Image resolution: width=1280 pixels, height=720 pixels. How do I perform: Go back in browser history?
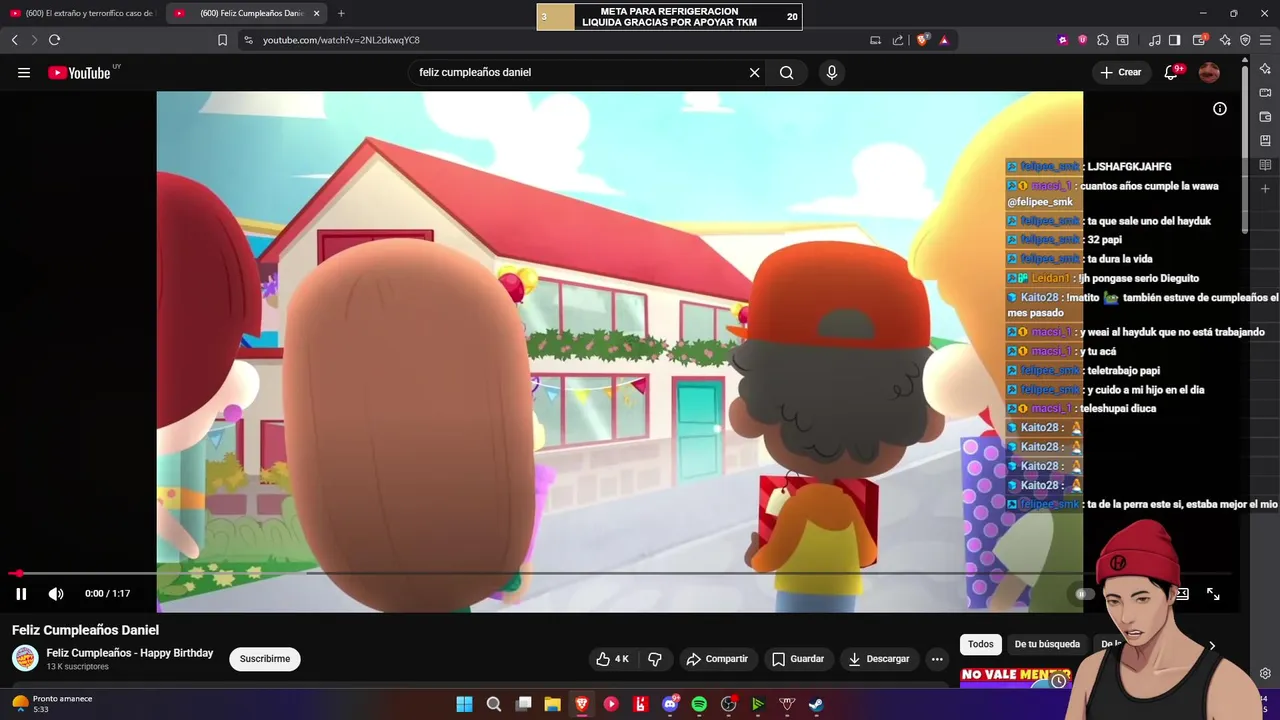coord(14,40)
